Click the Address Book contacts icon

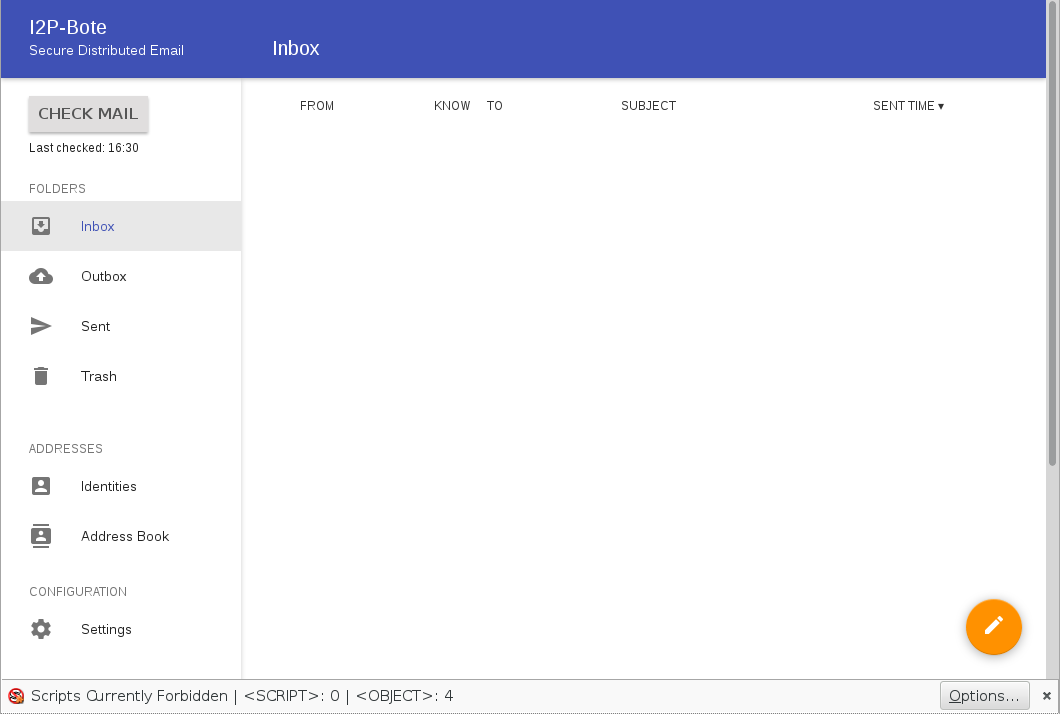(41, 536)
